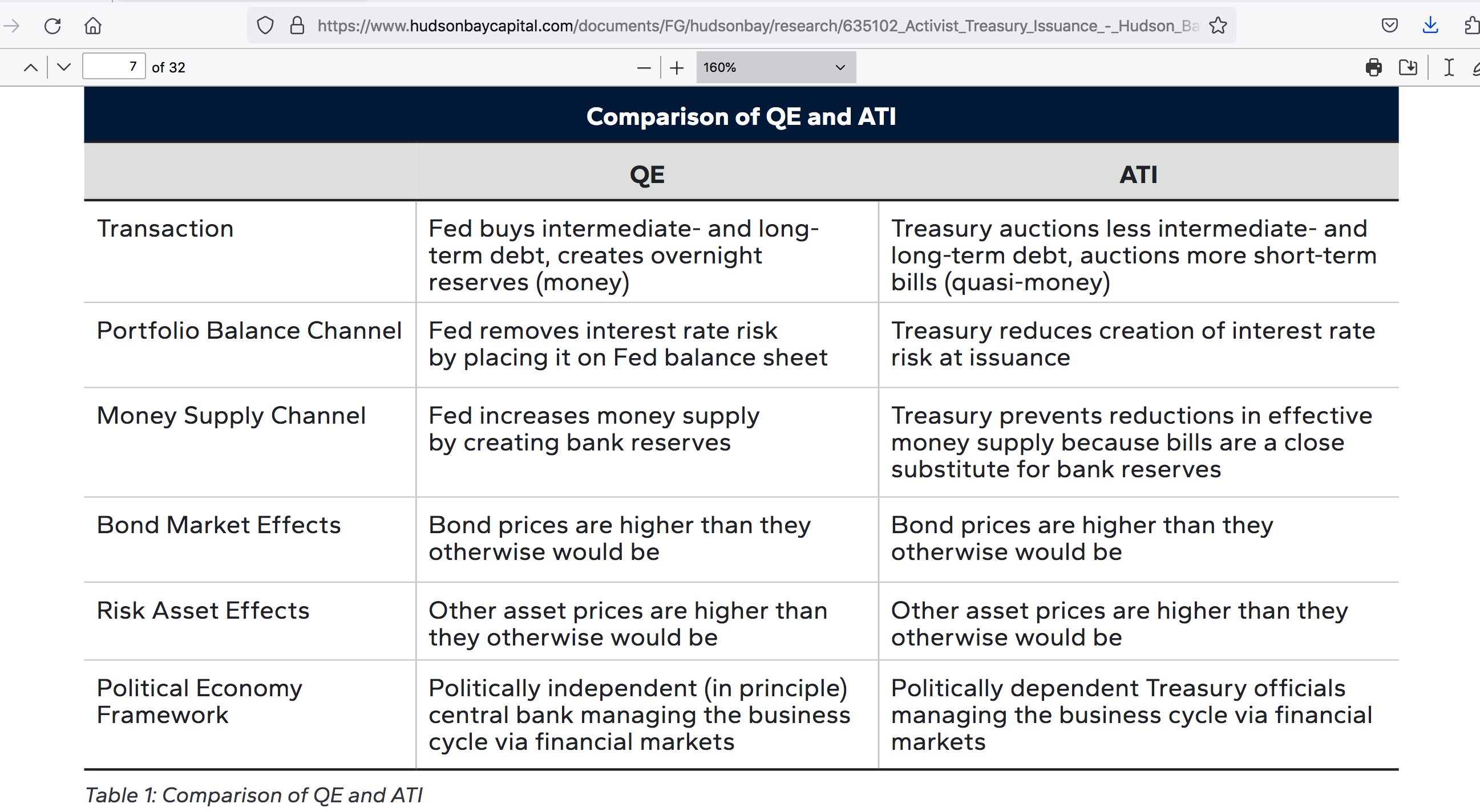Save page to Pocket
Viewport: 1480px width, 812px height.
click(x=1389, y=26)
